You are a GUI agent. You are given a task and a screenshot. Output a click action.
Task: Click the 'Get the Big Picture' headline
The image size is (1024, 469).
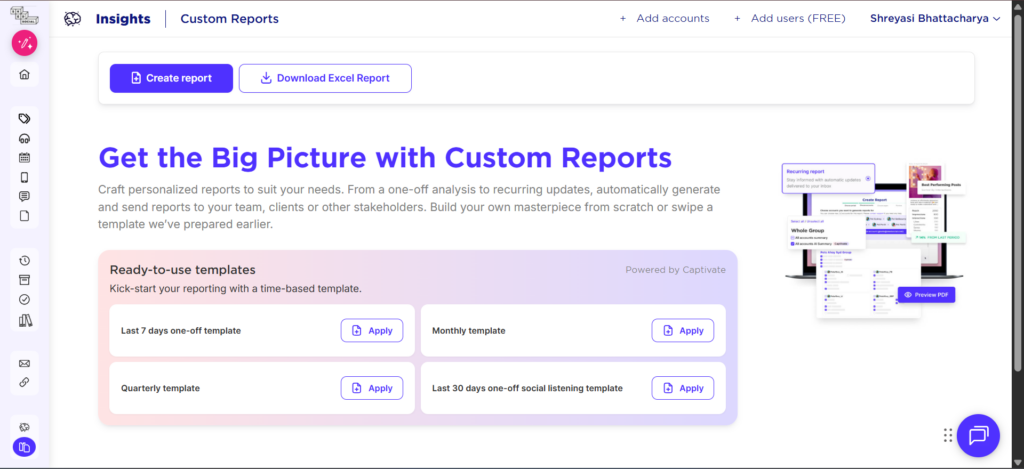coord(385,157)
